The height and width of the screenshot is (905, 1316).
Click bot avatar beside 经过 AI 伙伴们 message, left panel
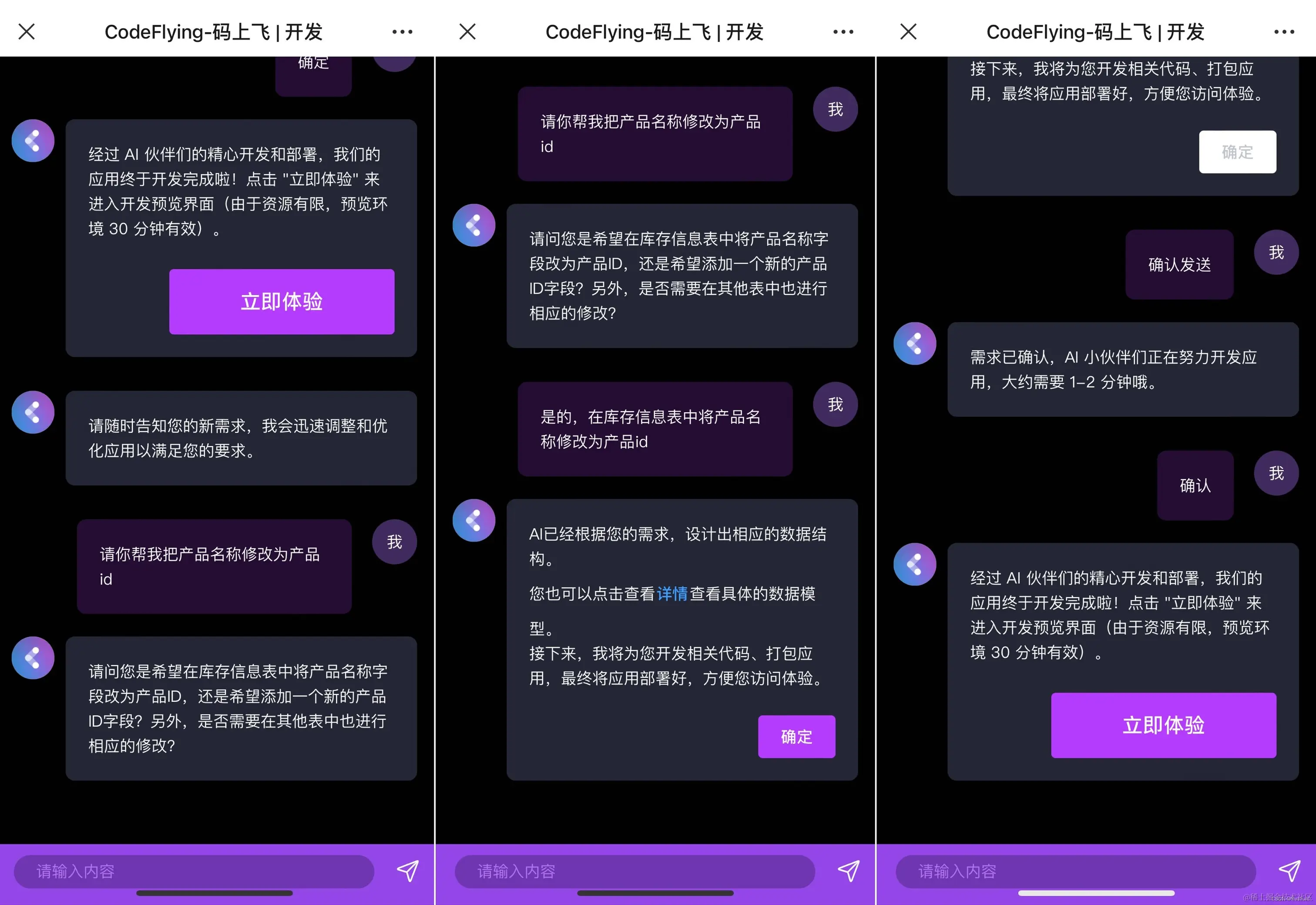coord(33,141)
